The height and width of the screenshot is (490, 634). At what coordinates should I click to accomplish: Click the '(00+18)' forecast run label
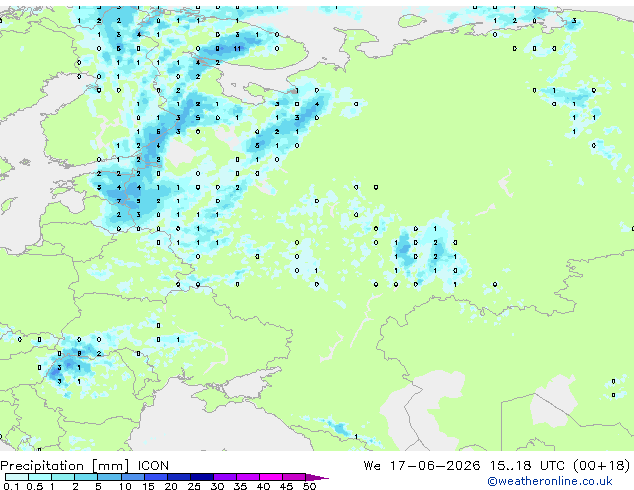[x=602, y=466]
